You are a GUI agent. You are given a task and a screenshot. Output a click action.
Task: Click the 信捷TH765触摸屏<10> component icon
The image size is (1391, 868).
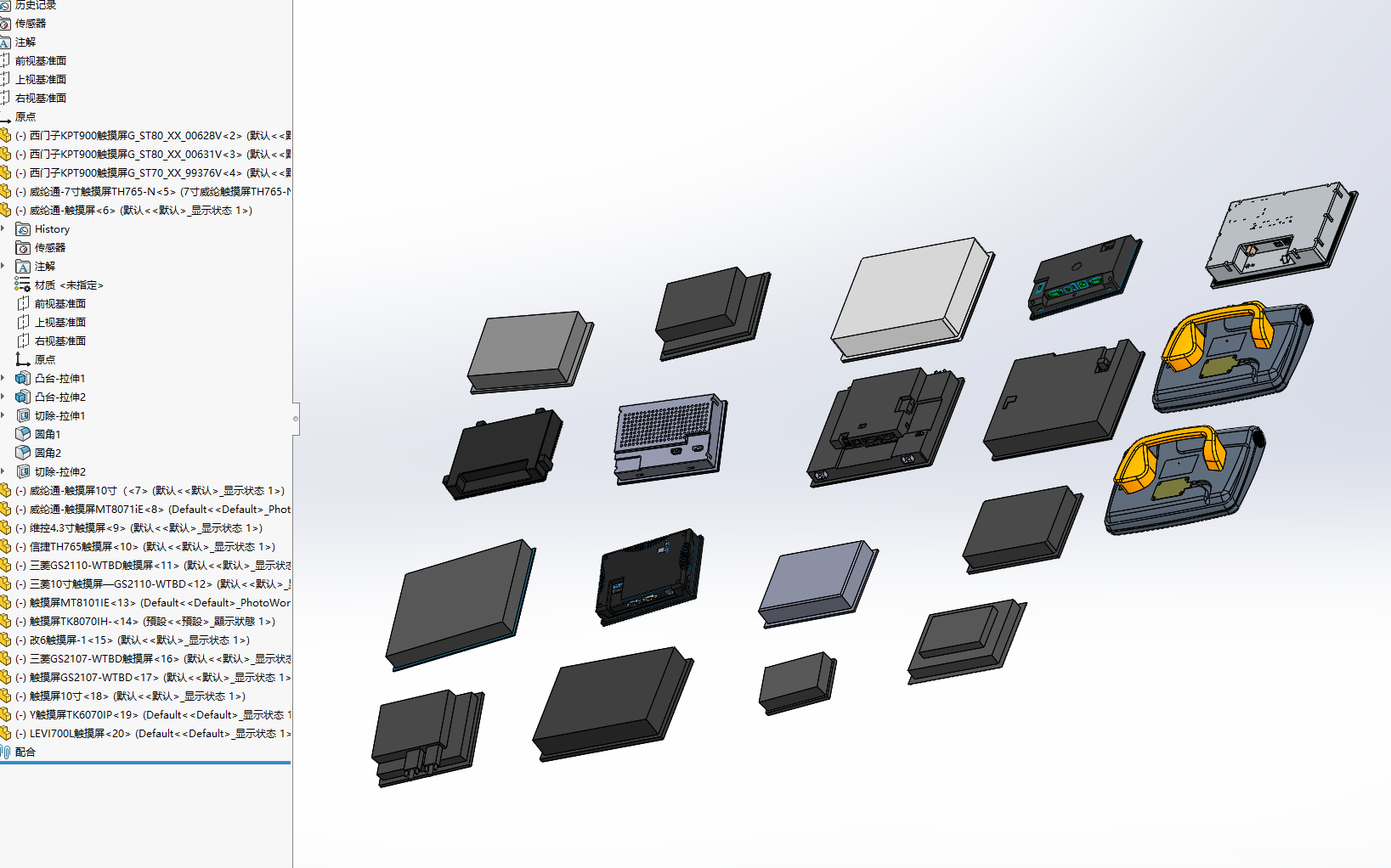pyautogui.click(x=5, y=547)
